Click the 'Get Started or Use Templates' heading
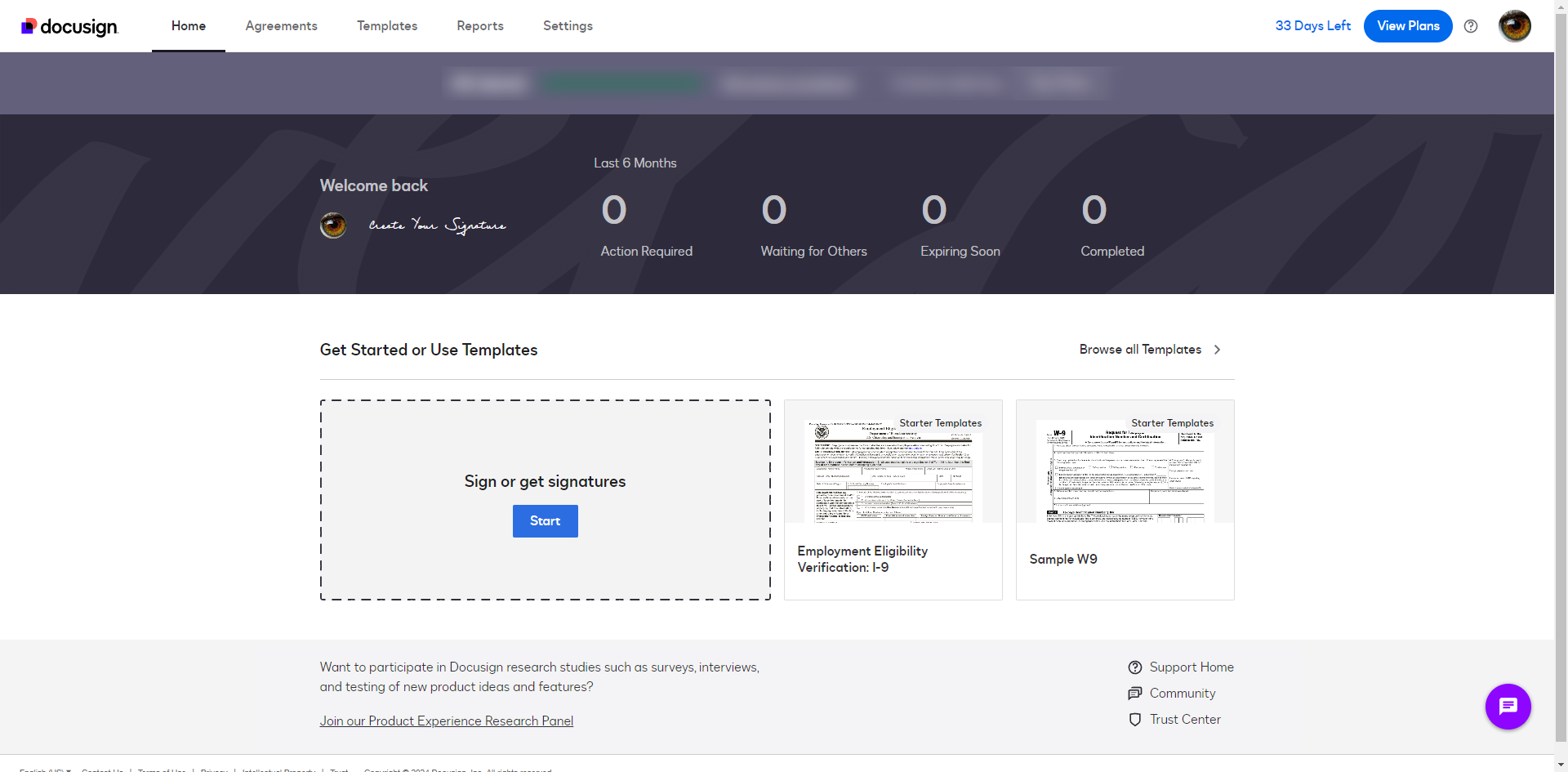 pyautogui.click(x=429, y=350)
